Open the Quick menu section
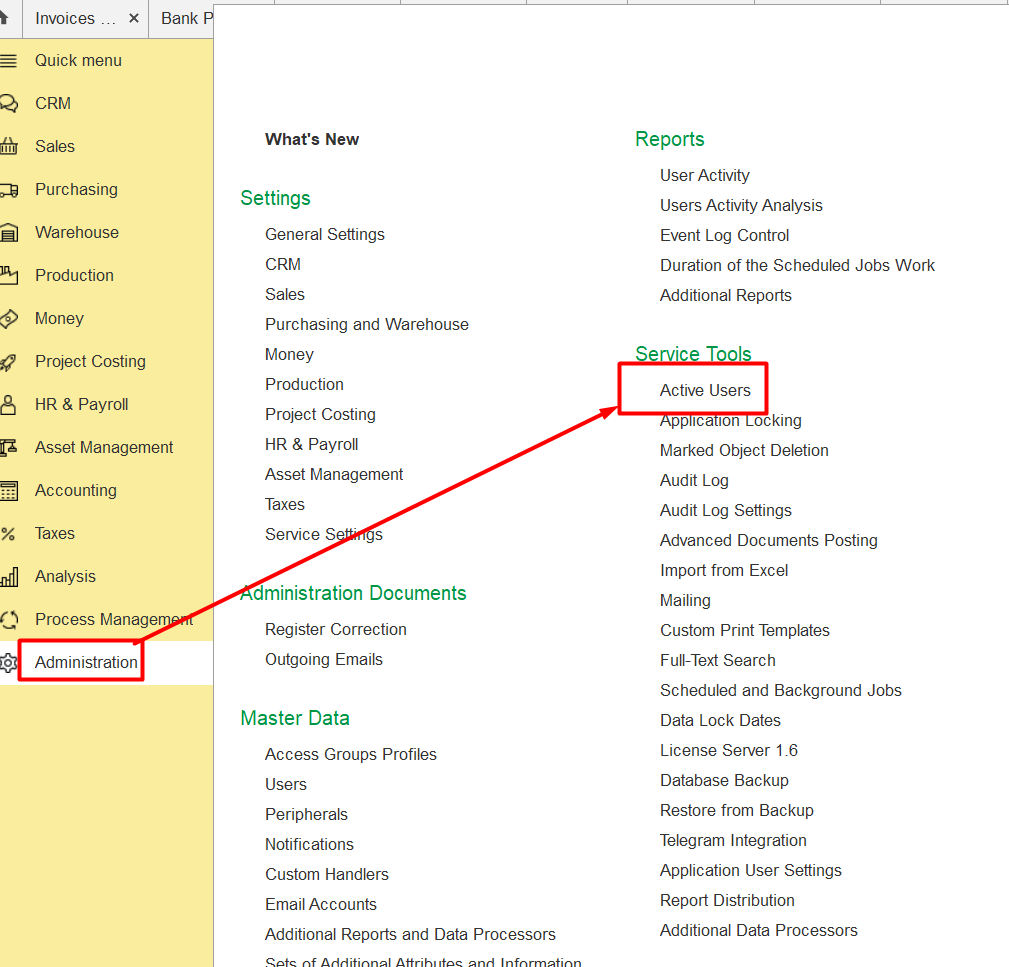This screenshot has height=967, width=1009. [78, 60]
